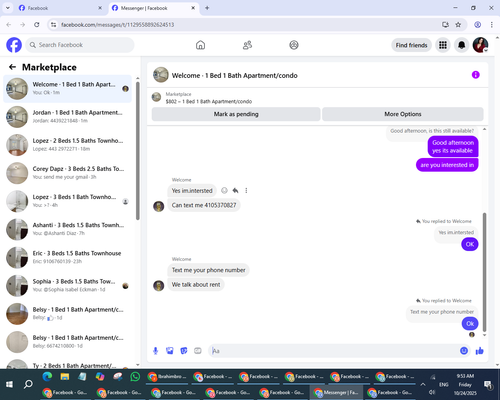Click Find friends button
Viewport: 500px width, 400px height.
(411, 45)
